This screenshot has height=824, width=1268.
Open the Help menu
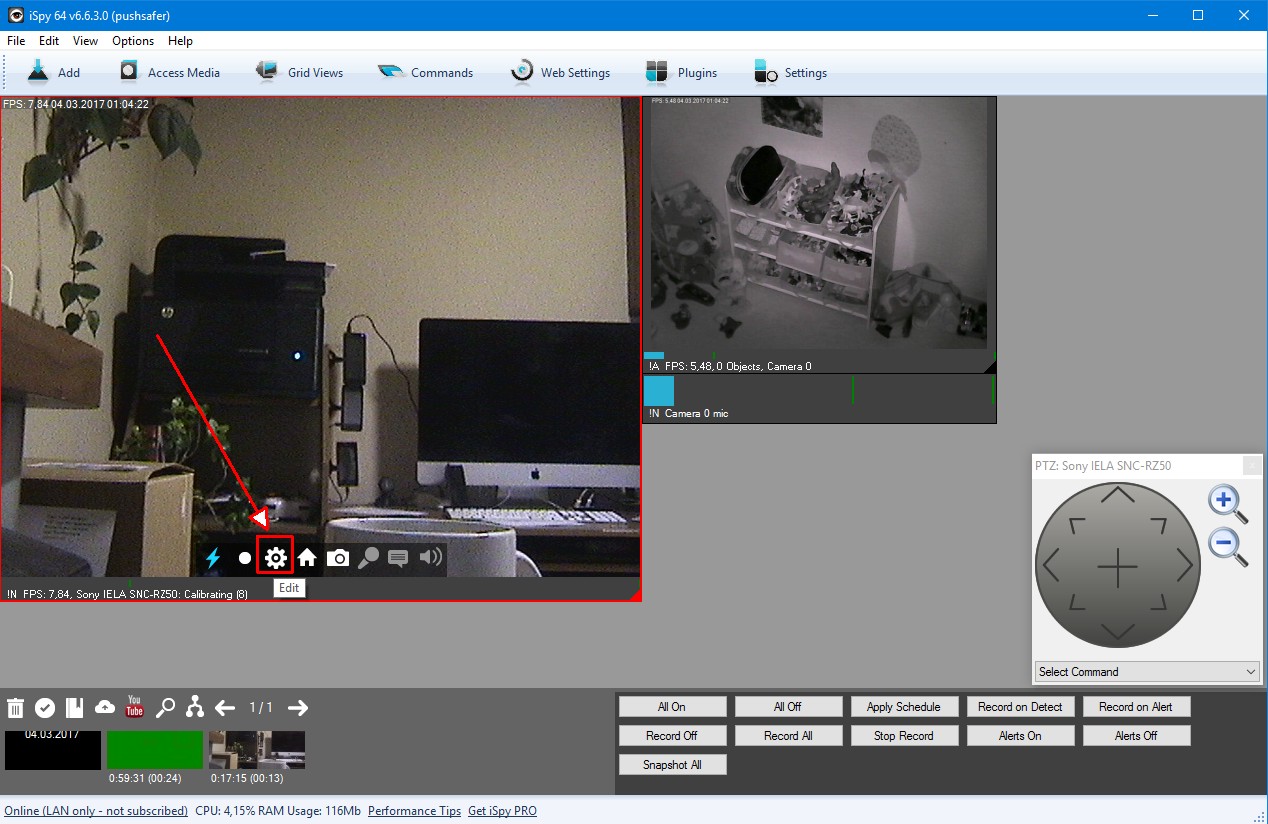click(x=180, y=41)
